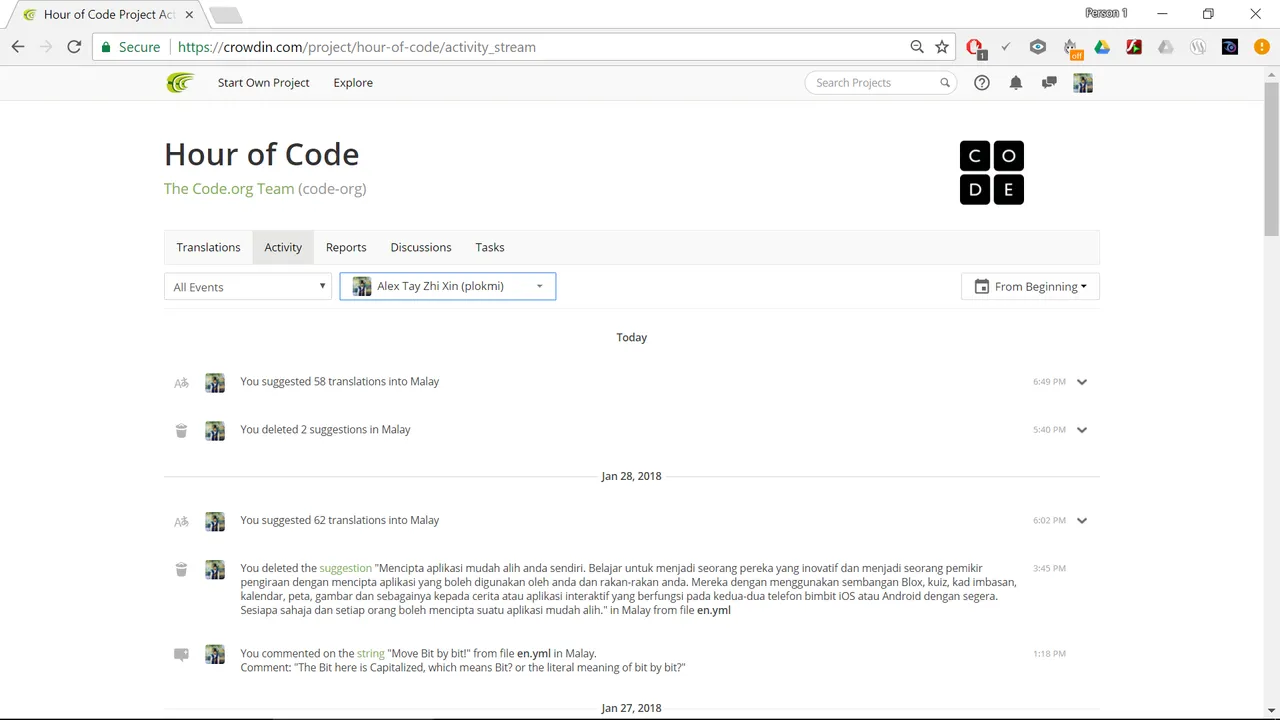Click the Person 1 profile button
The height and width of the screenshot is (720, 1280).
pyautogui.click(x=1106, y=13)
